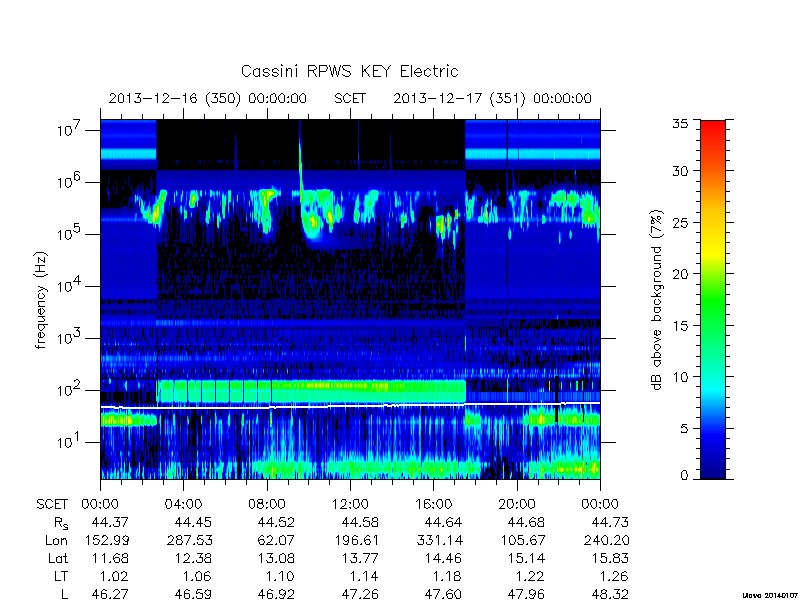
Task: Click the spectrogram plot area
Action: tap(350, 299)
